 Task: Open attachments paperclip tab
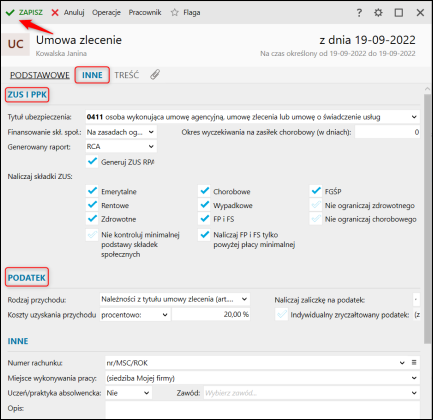tap(155, 75)
